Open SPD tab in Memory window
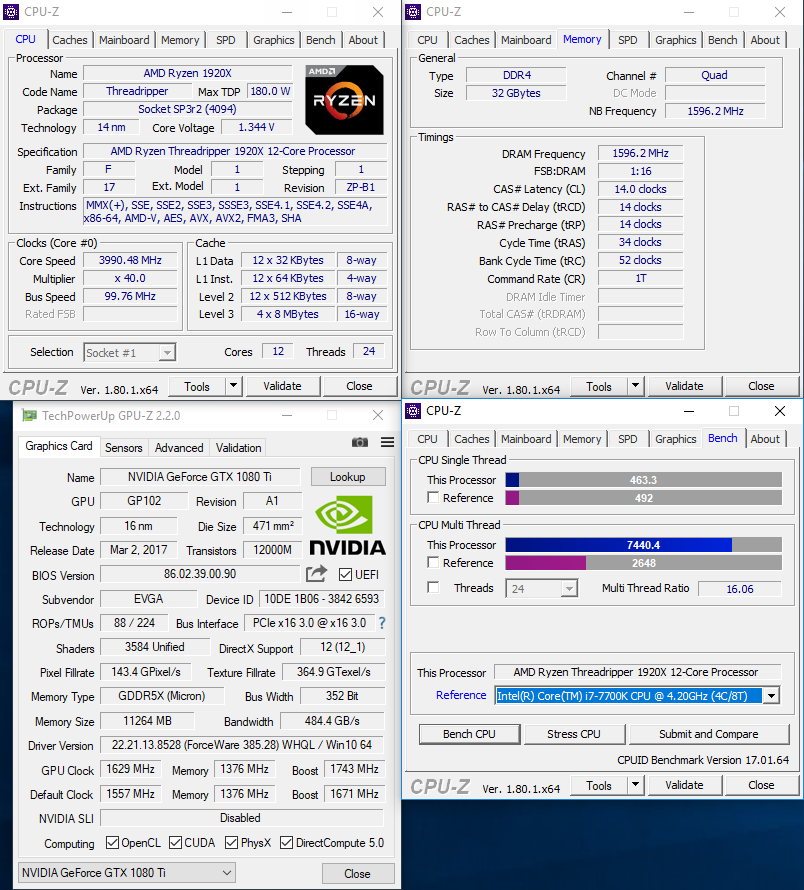This screenshot has height=890, width=804. pos(627,40)
